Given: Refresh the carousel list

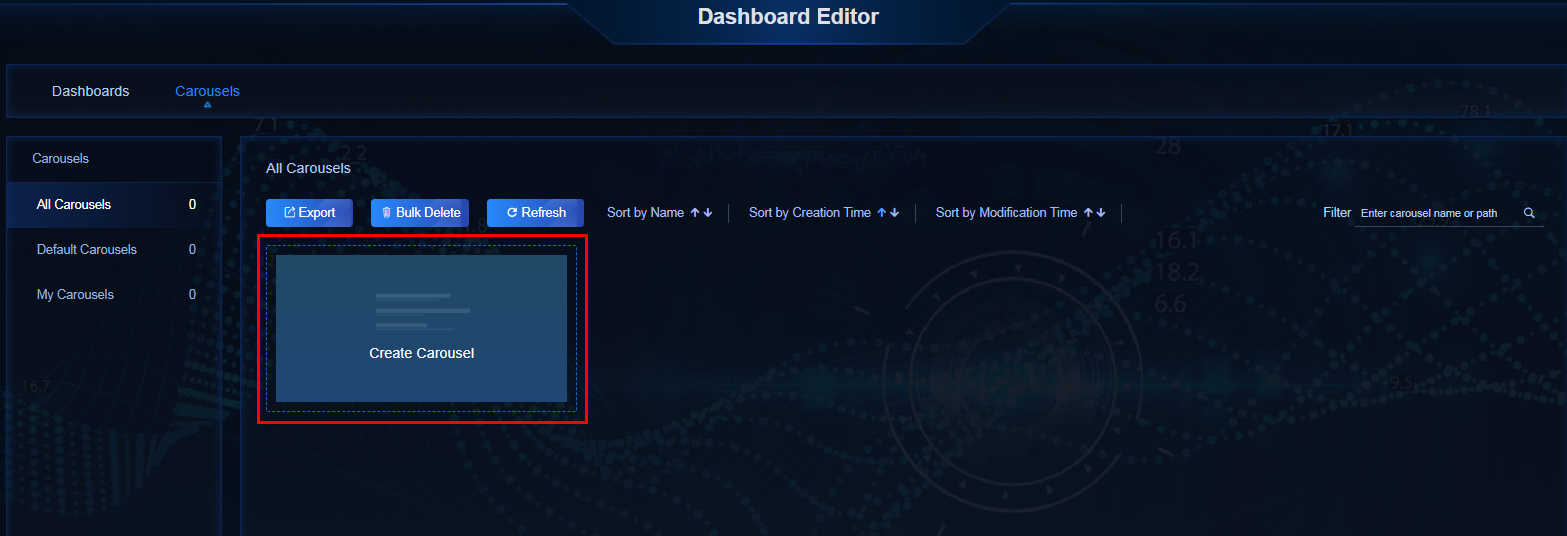Looking at the screenshot, I should pyautogui.click(x=535, y=213).
